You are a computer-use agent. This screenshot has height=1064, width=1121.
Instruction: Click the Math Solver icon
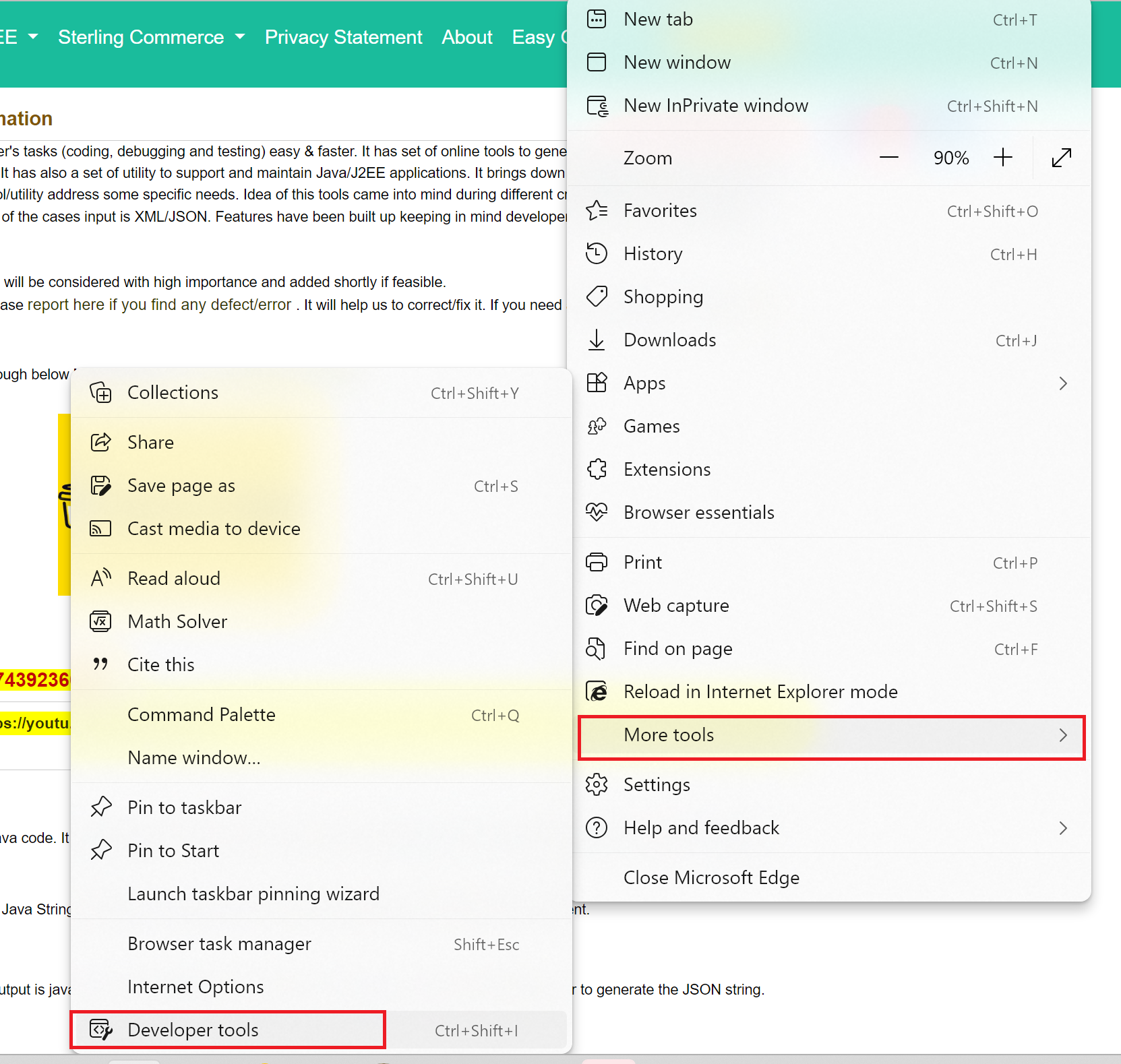pyautogui.click(x=100, y=621)
